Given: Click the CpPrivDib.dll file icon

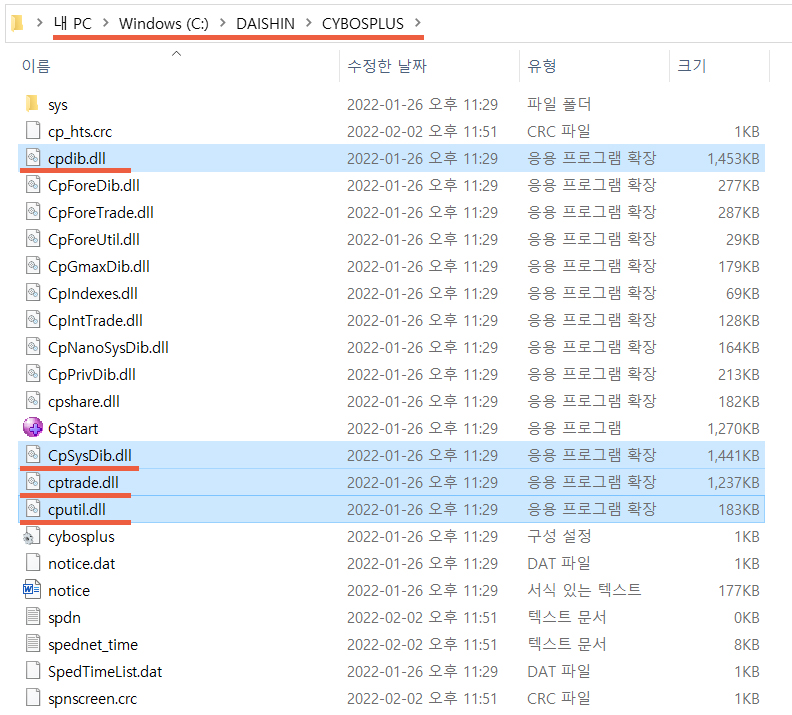Looking at the screenshot, I should tap(33, 374).
